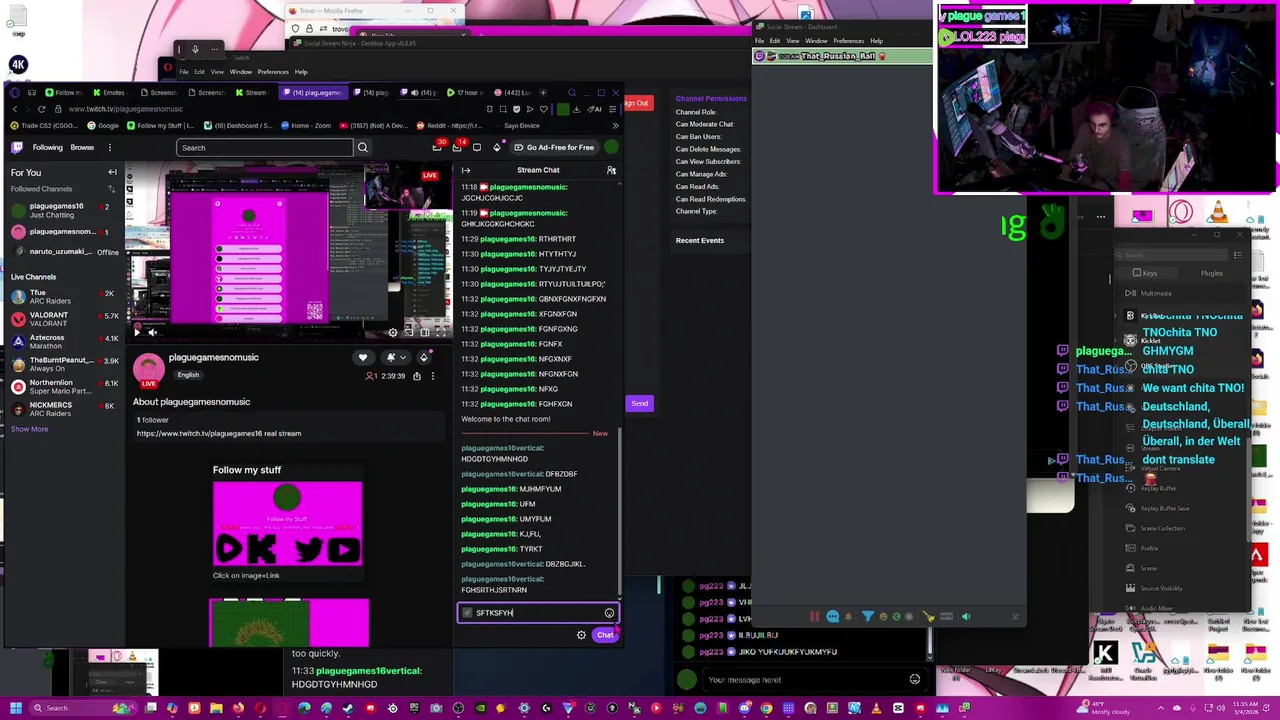This screenshot has height=720, width=1280.
Task: Focus the Twitch Search field
Action: pyautogui.click(x=265, y=148)
